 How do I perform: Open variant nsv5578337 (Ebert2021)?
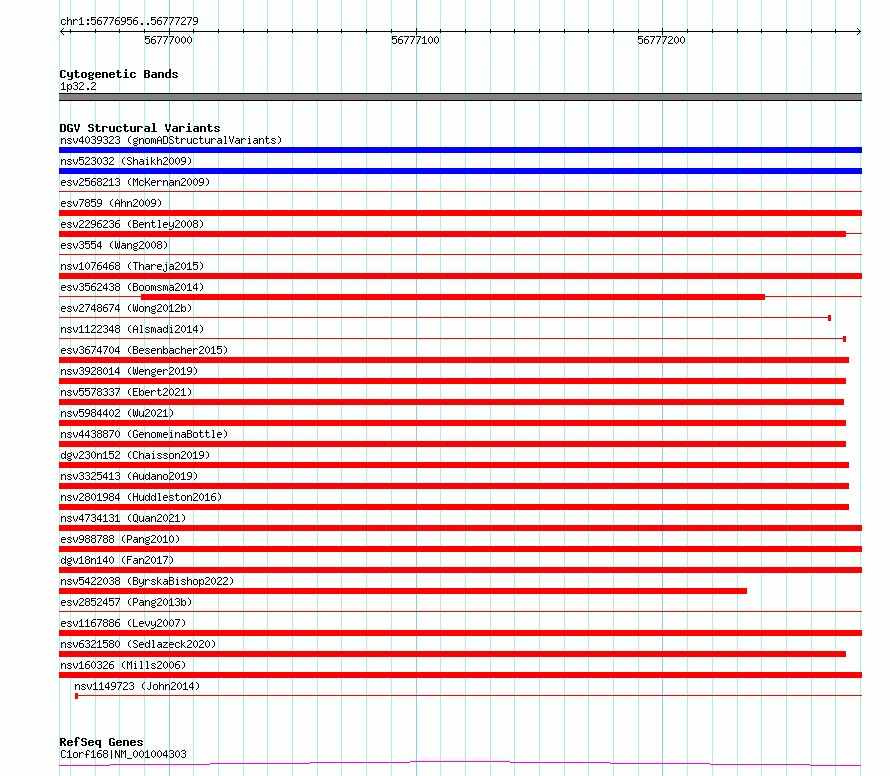(x=126, y=392)
